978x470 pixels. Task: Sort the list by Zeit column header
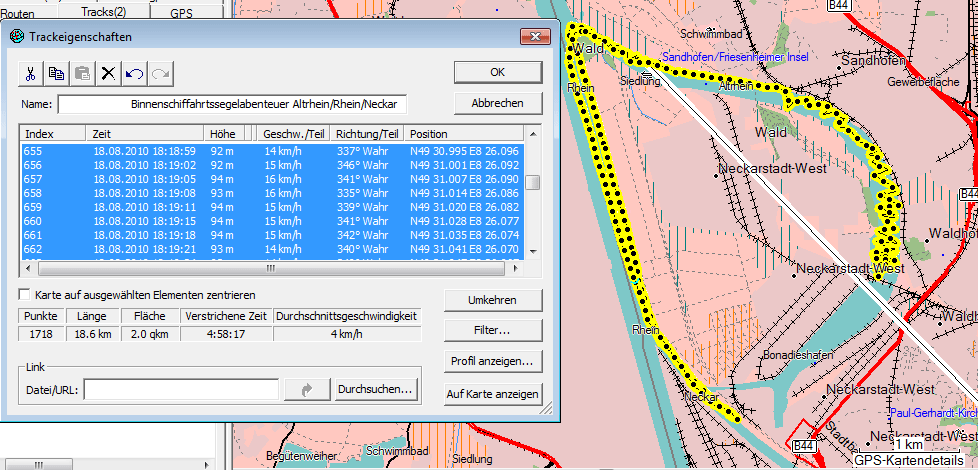pos(144,134)
